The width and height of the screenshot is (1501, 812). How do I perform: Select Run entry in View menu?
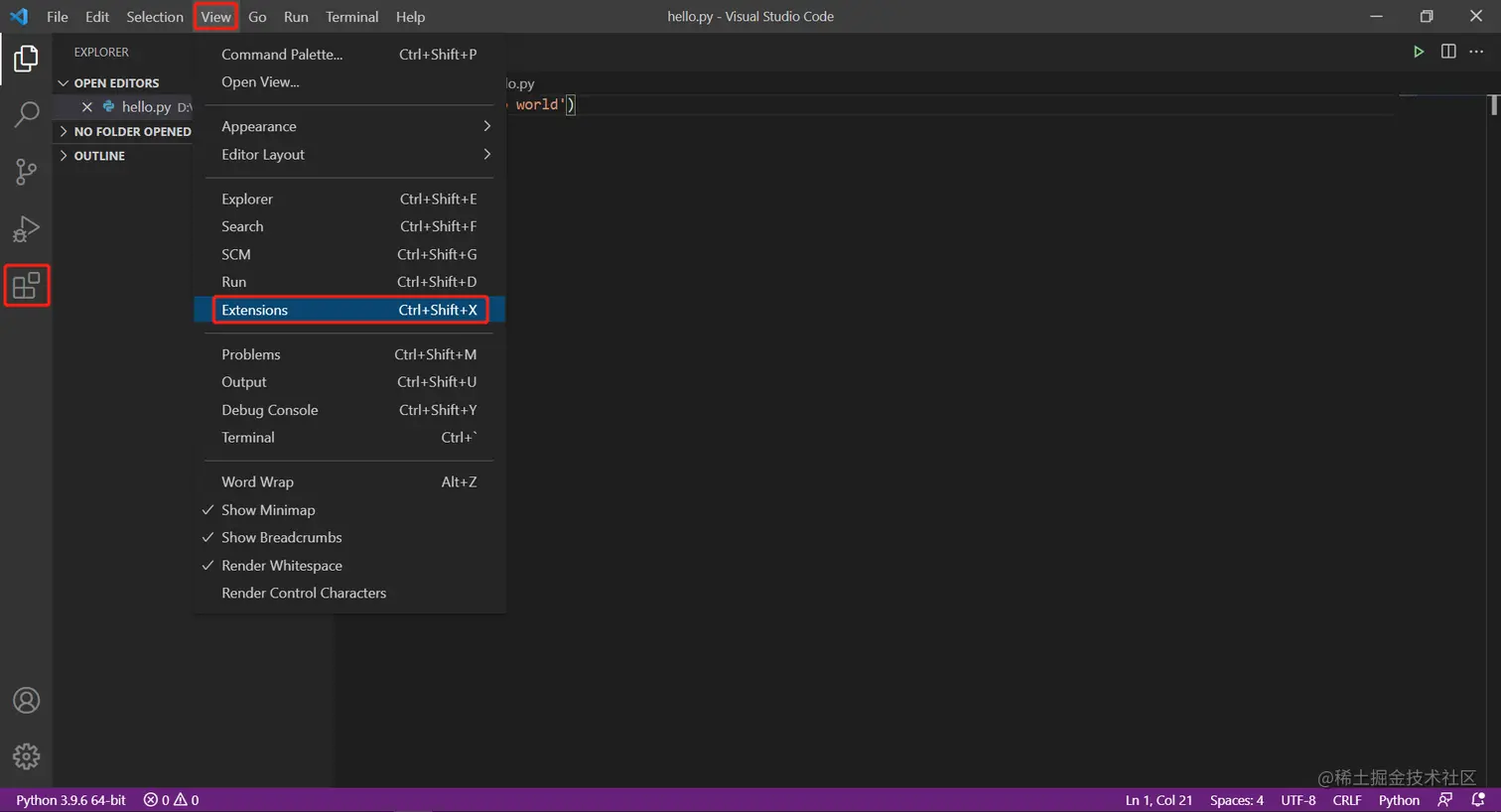click(x=349, y=282)
